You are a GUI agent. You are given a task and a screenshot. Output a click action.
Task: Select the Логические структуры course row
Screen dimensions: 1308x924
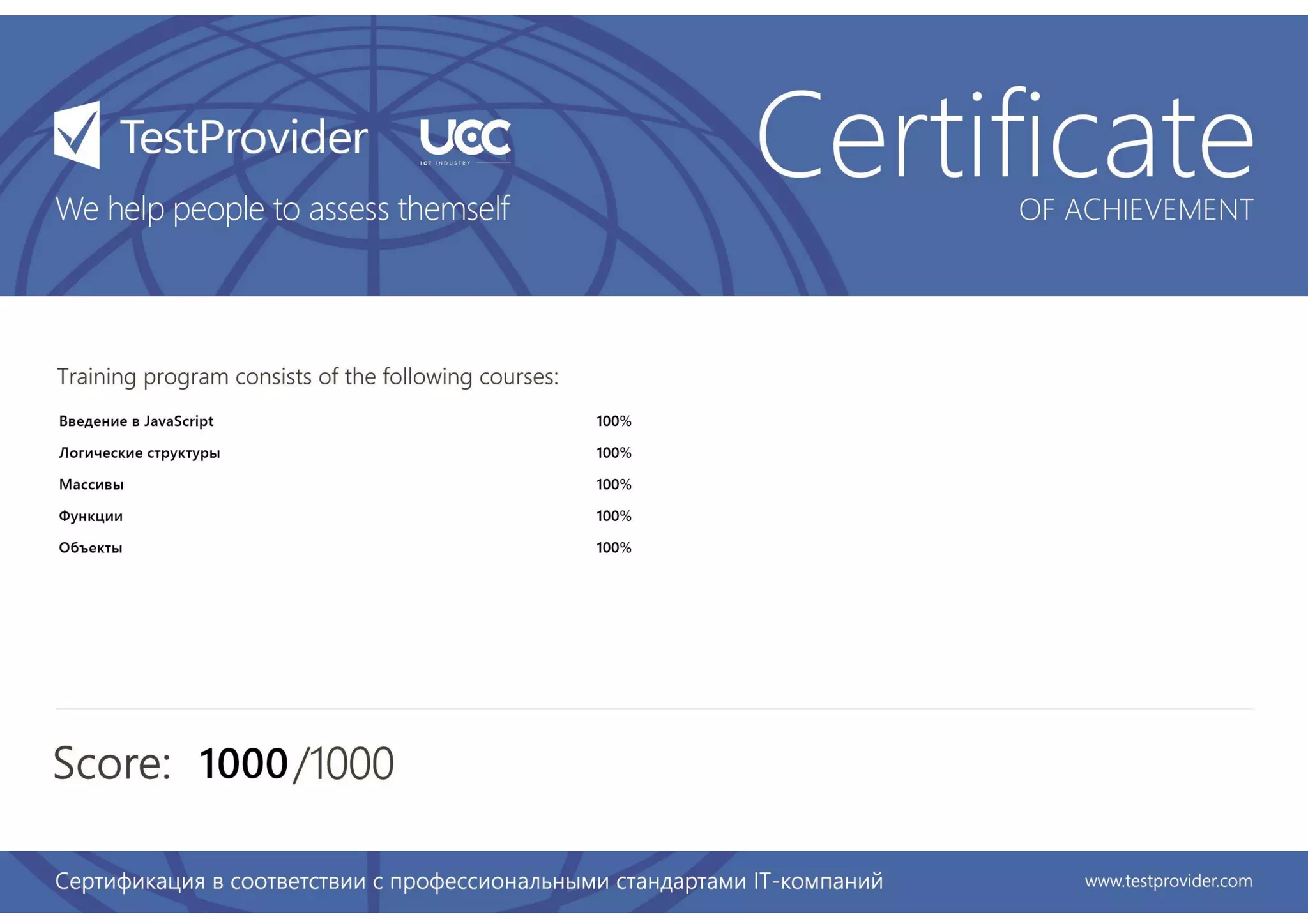click(139, 453)
